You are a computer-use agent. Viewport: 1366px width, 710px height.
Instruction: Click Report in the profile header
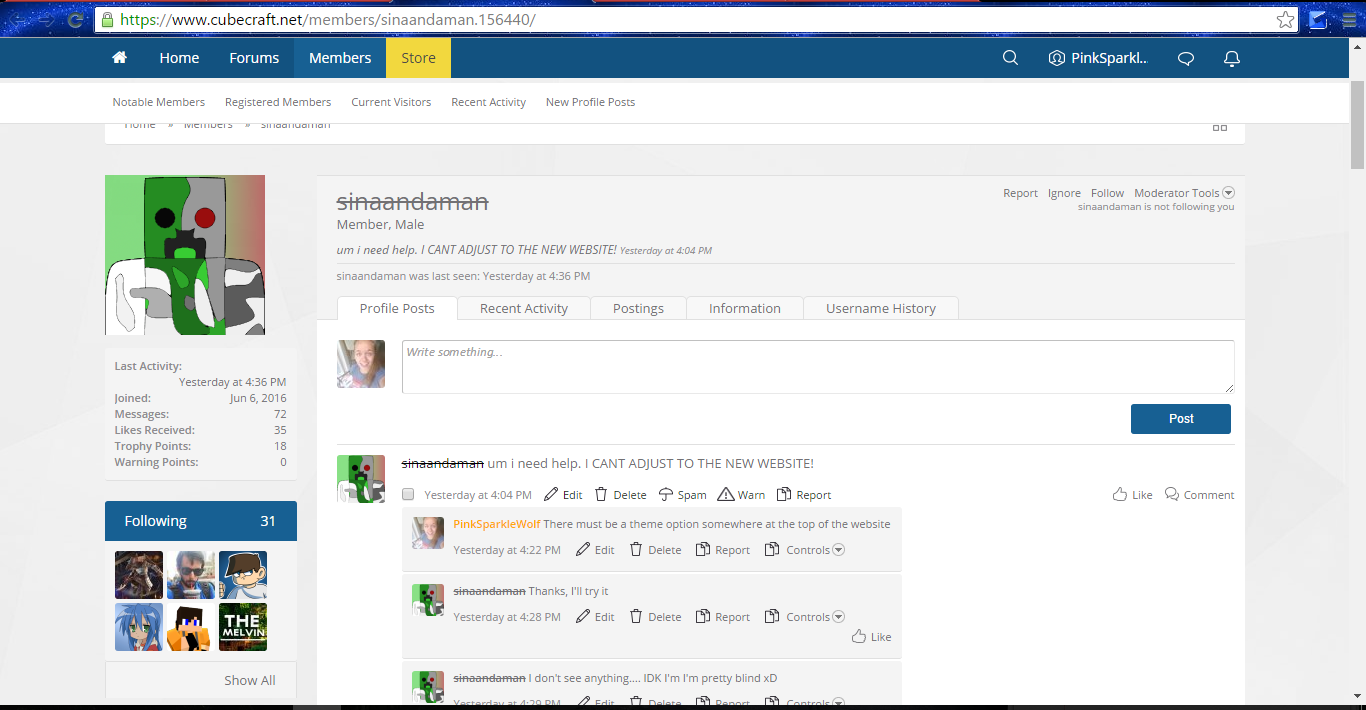coord(1020,193)
